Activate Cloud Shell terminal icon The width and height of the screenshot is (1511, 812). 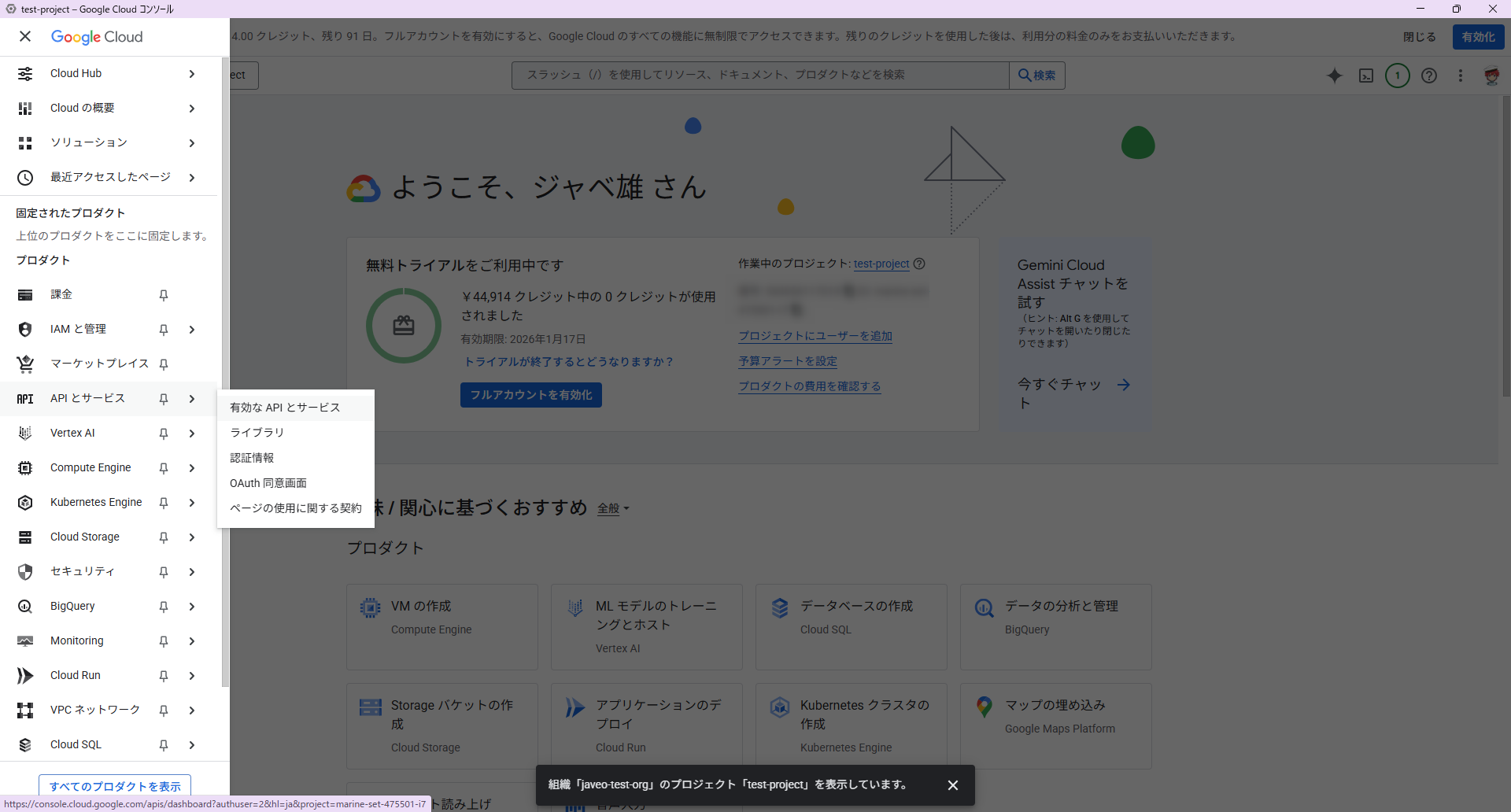click(x=1366, y=76)
